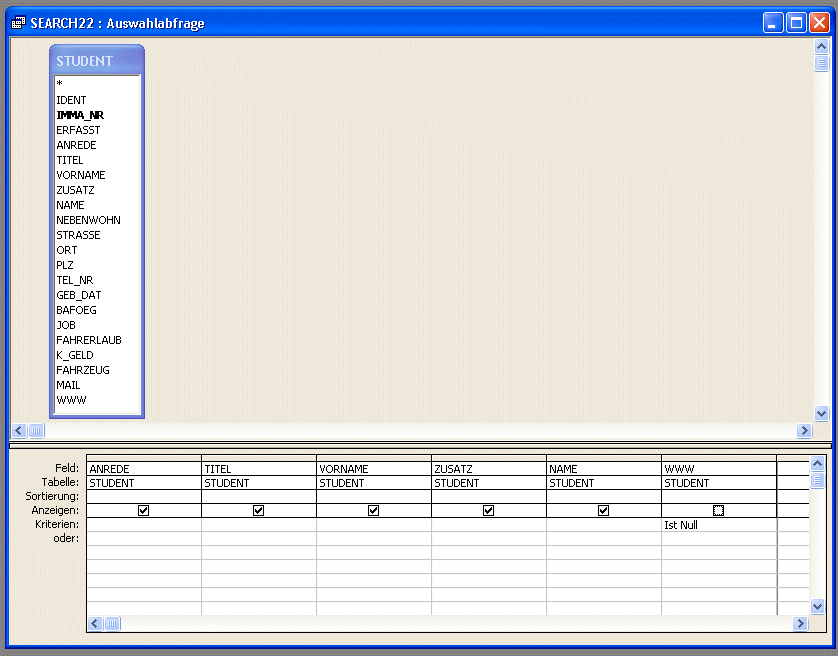Select NAME field in STUDENT field list
The image size is (838, 656).
97,205
